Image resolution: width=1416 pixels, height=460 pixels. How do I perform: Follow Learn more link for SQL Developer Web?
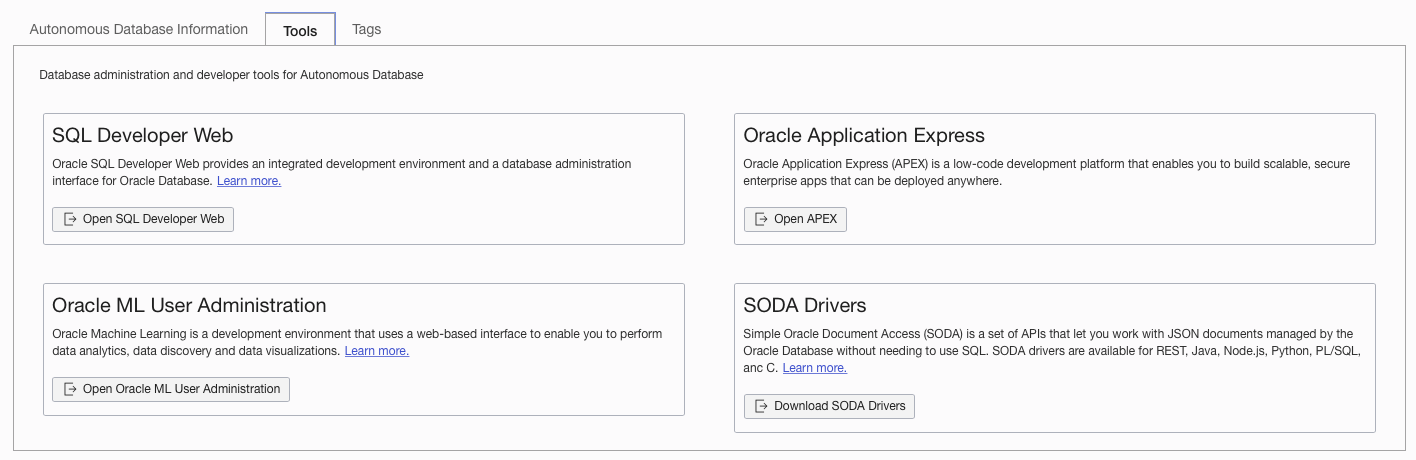pyautogui.click(x=249, y=181)
